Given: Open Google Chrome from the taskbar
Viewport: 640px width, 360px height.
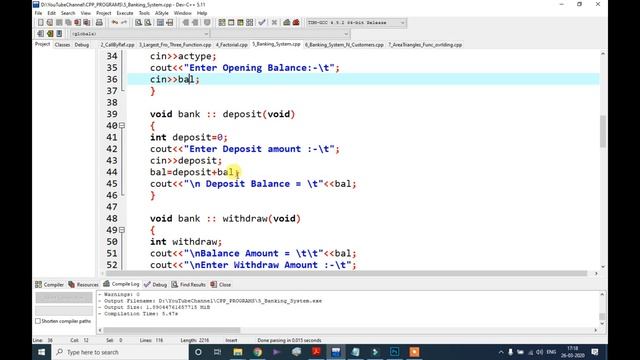Looking at the screenshot, I should pyautogui.click(x=257, y=352).
